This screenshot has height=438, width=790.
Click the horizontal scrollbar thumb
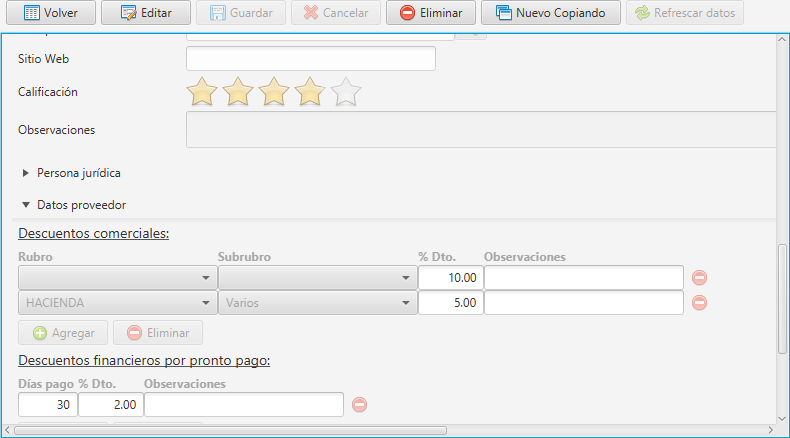pyautogui.click(x=230, y=430)
